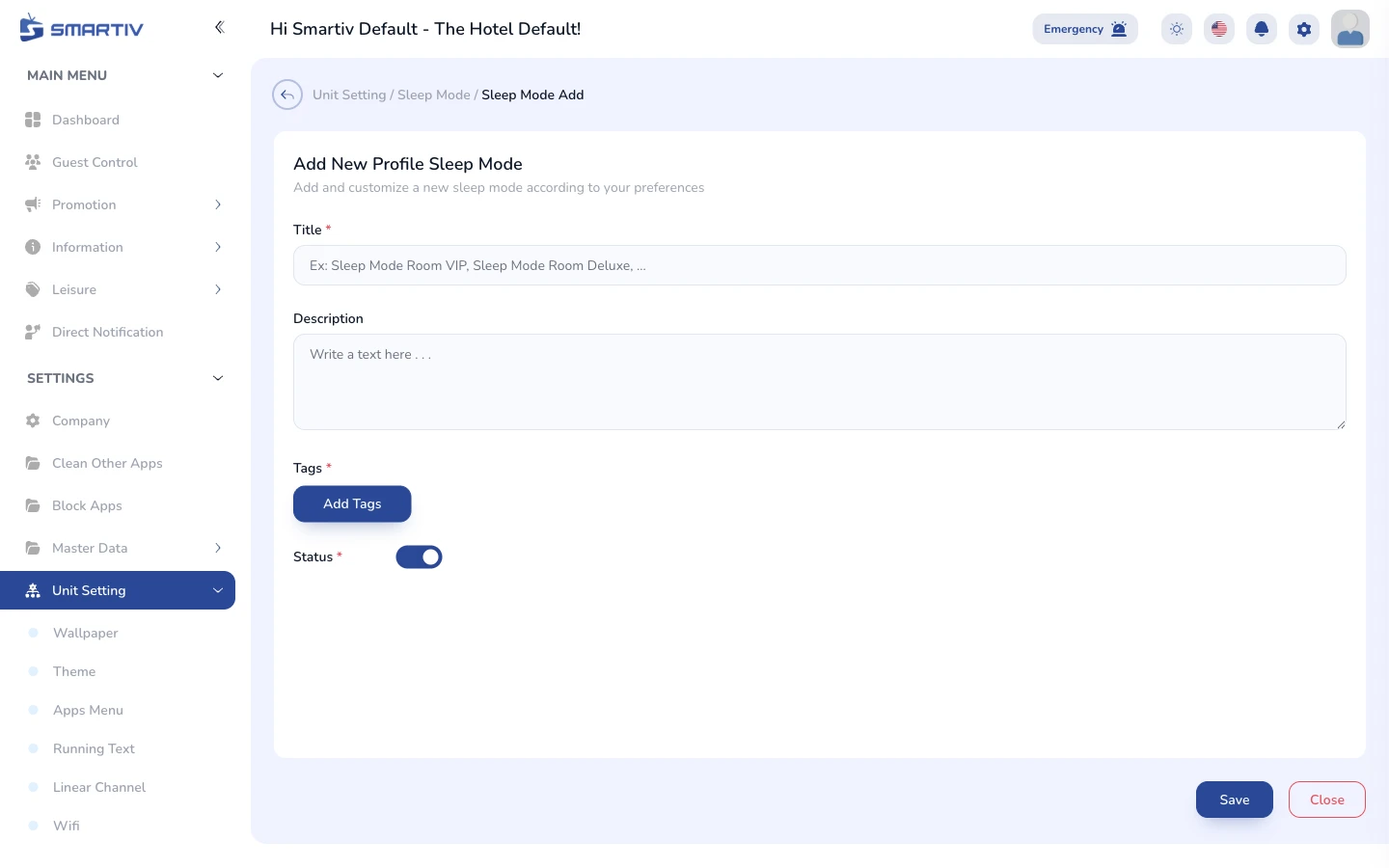
Task: Collapse the SETTINGS section
Action: pyautogui.click(x=218, y=378)
